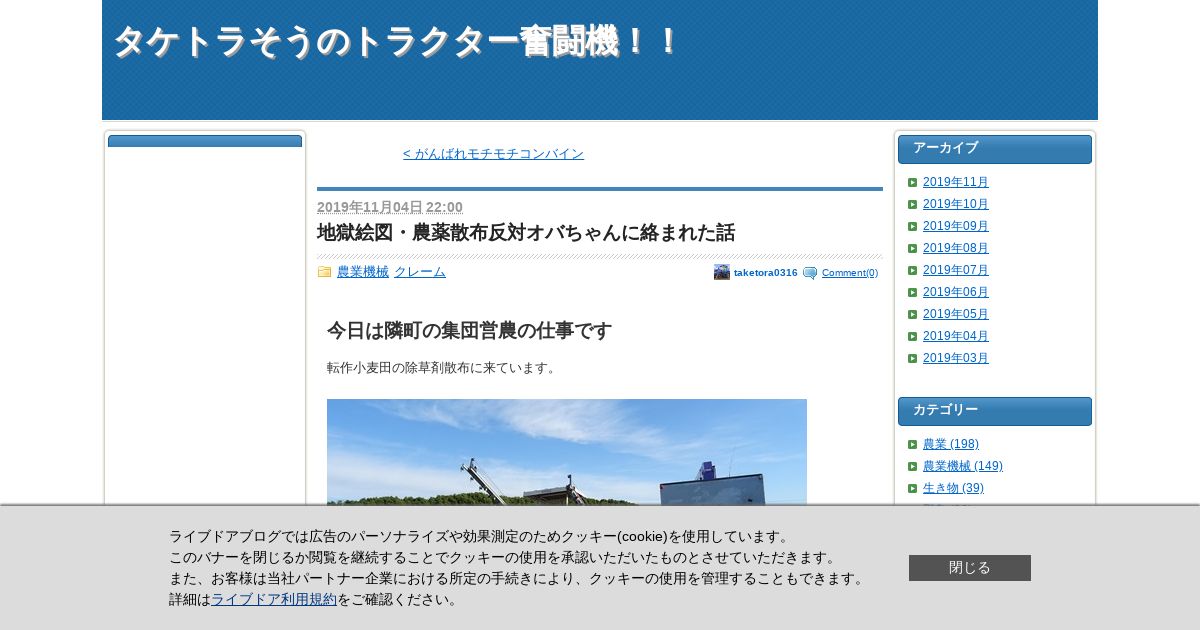1200x630 pixels.
Task: Open the 農業機械 (149) category in sidebar
Action: pyautogui.click(x=963, y=466)
